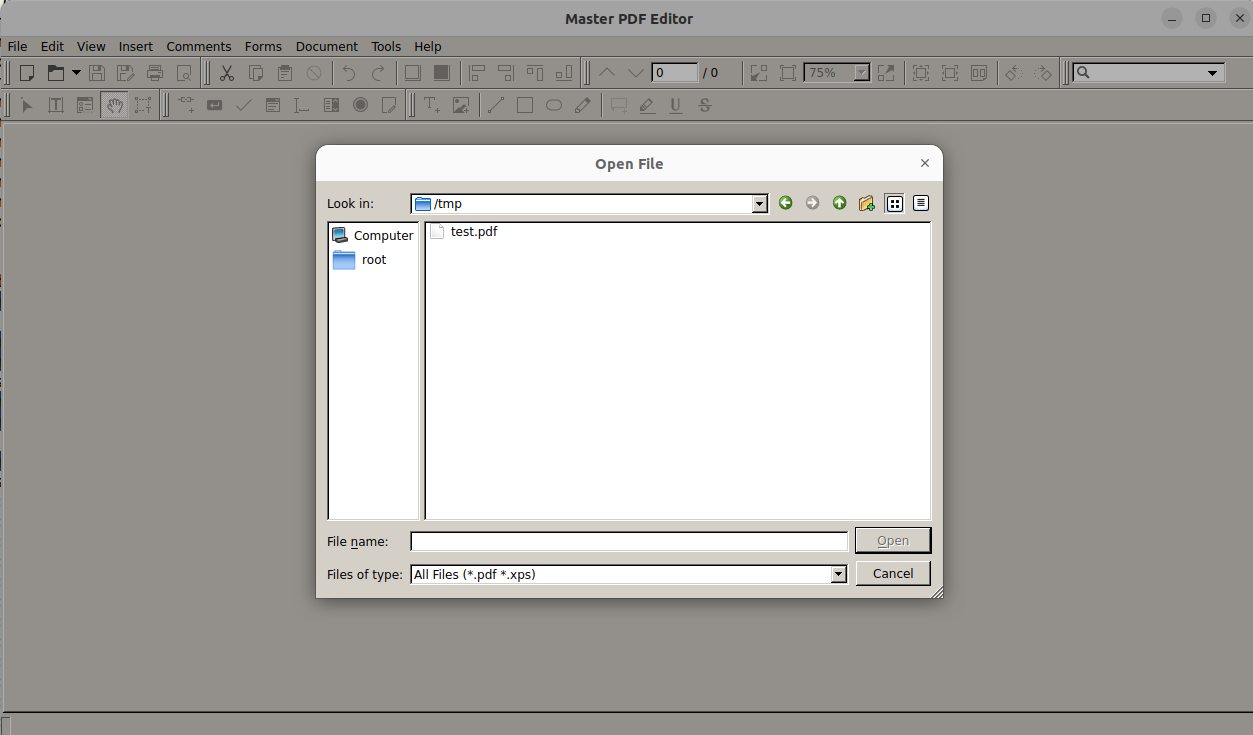Click the Cancel button
The height and width of the screenshot is (735, 1253).
tap(893, 573)
